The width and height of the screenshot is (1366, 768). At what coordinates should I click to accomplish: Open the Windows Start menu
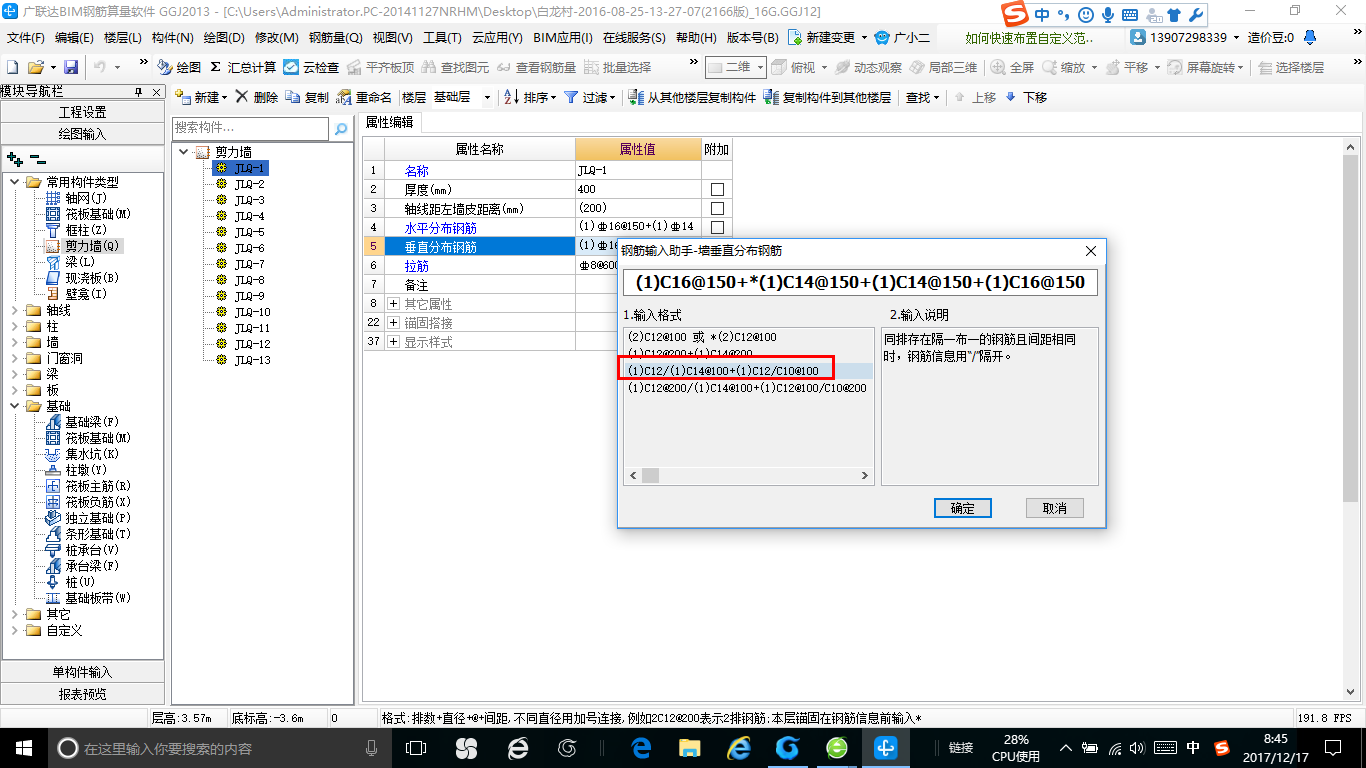click(x=23, y=747)
